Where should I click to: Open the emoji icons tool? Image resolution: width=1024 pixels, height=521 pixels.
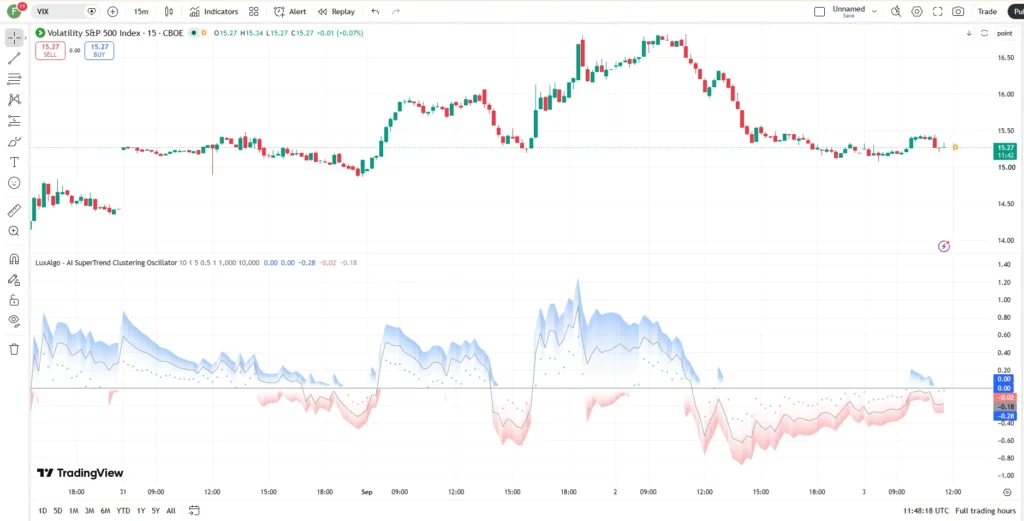tap(14, 183)
